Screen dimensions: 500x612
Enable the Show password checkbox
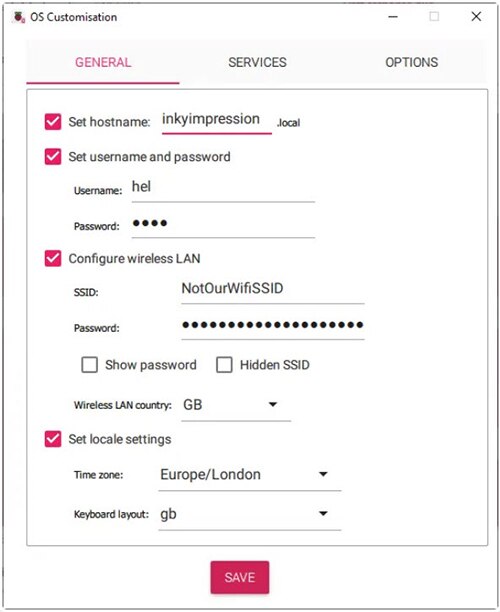pos(89,365)
